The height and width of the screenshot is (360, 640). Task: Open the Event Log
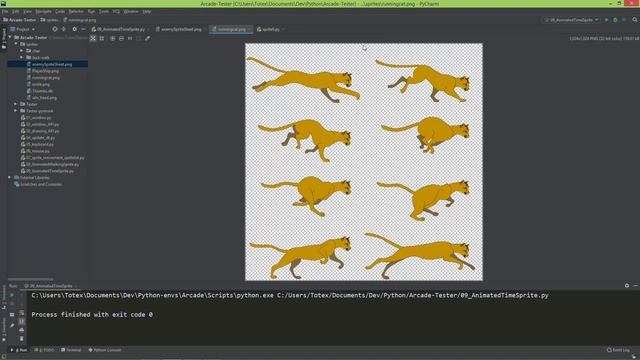(x=618, y=350)
